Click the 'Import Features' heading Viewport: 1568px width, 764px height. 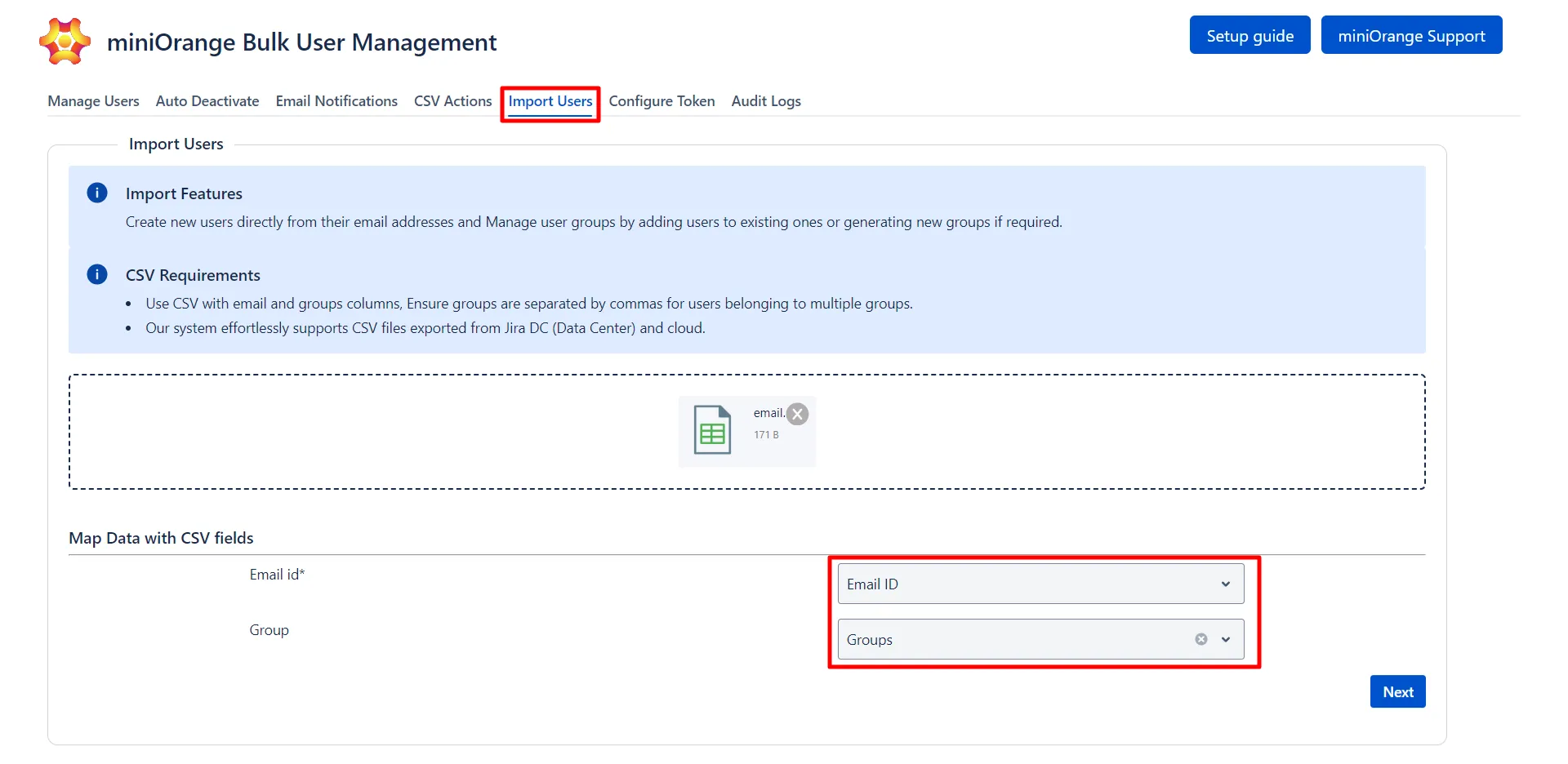pyautogui.click(x=184, y=193)
